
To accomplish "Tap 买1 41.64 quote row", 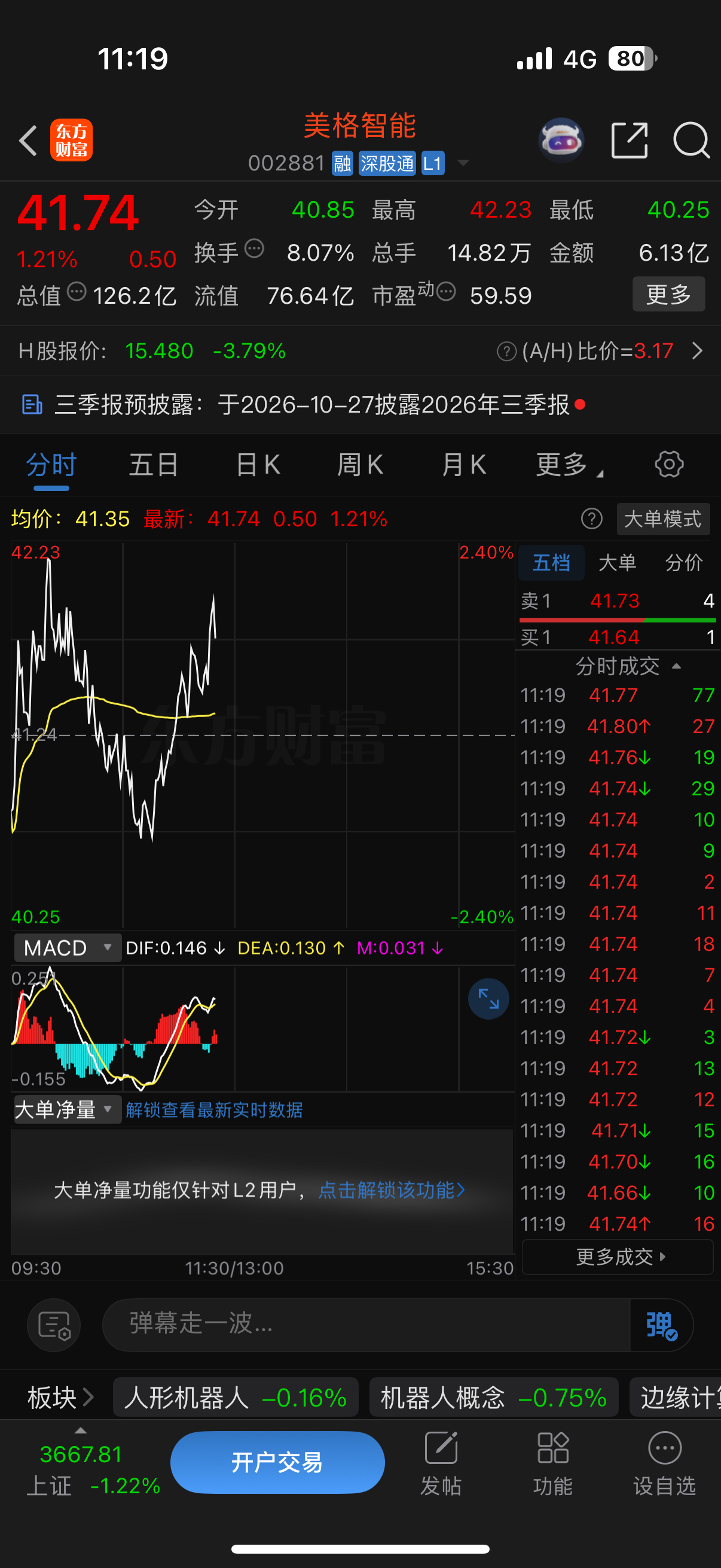I will tap(618, 637).
